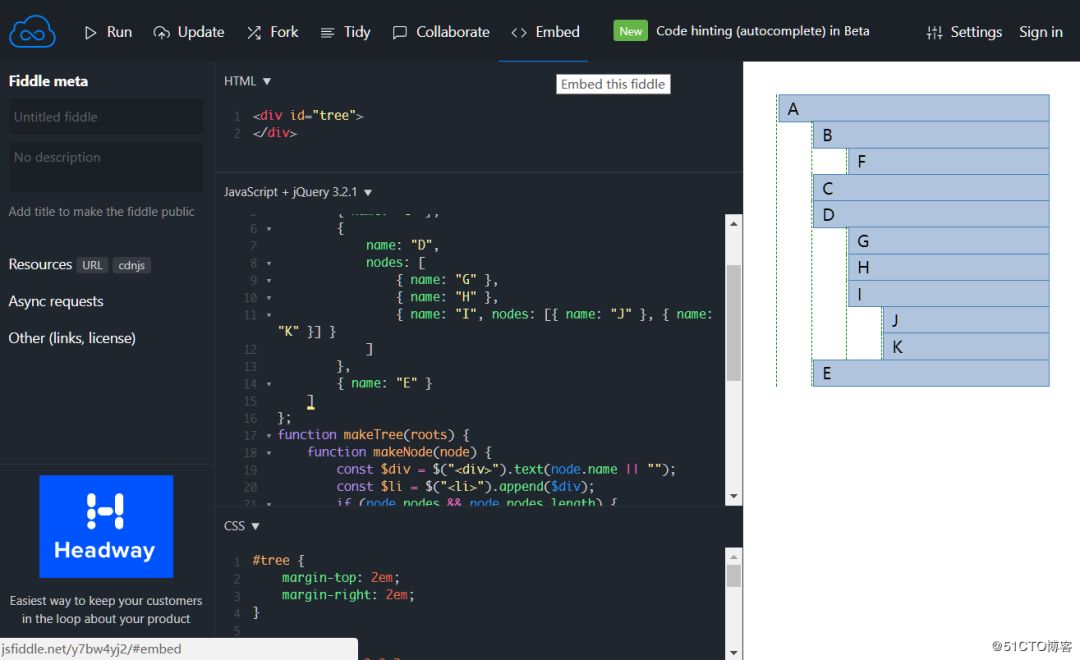
Task: Click tree node B in result
Action: [931, 135]
